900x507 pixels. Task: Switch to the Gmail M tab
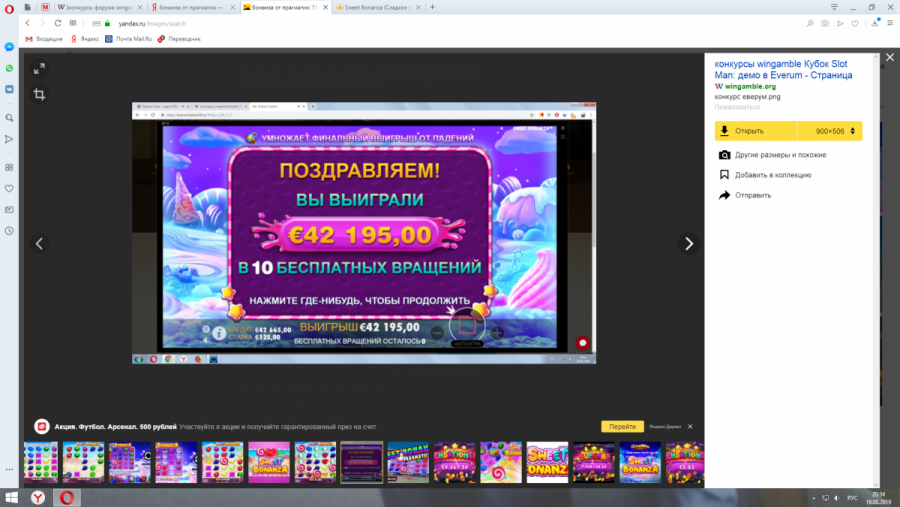click(45, 7)
